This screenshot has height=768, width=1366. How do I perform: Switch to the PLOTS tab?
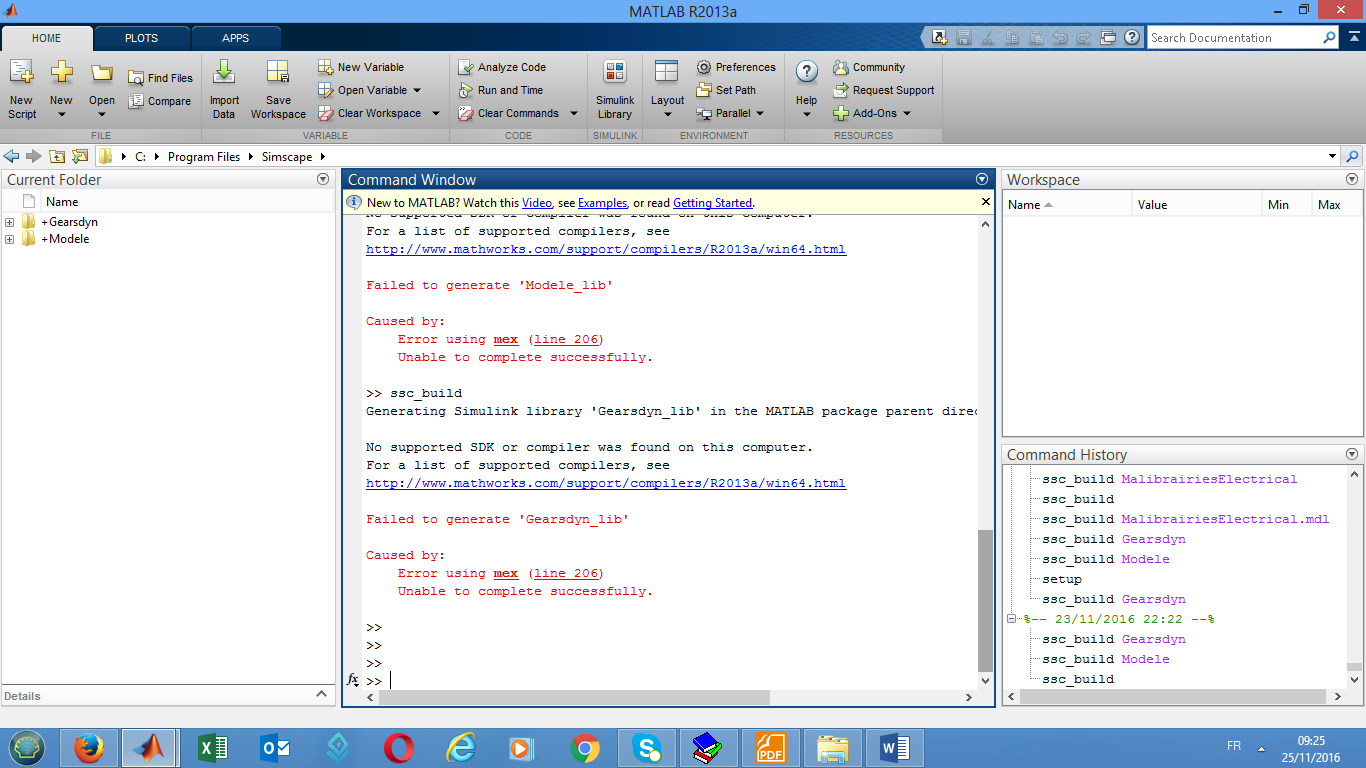(x=141, y=38)
